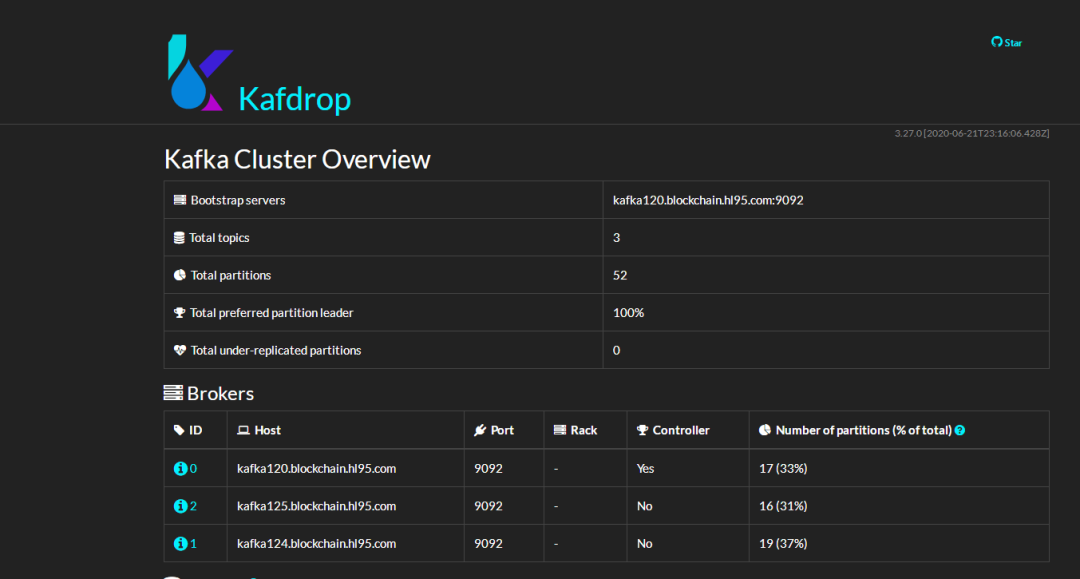This screenshot has height=579, width=1080.
Task: Click port 9092 for broker kafka125
Action: (488, 506)
